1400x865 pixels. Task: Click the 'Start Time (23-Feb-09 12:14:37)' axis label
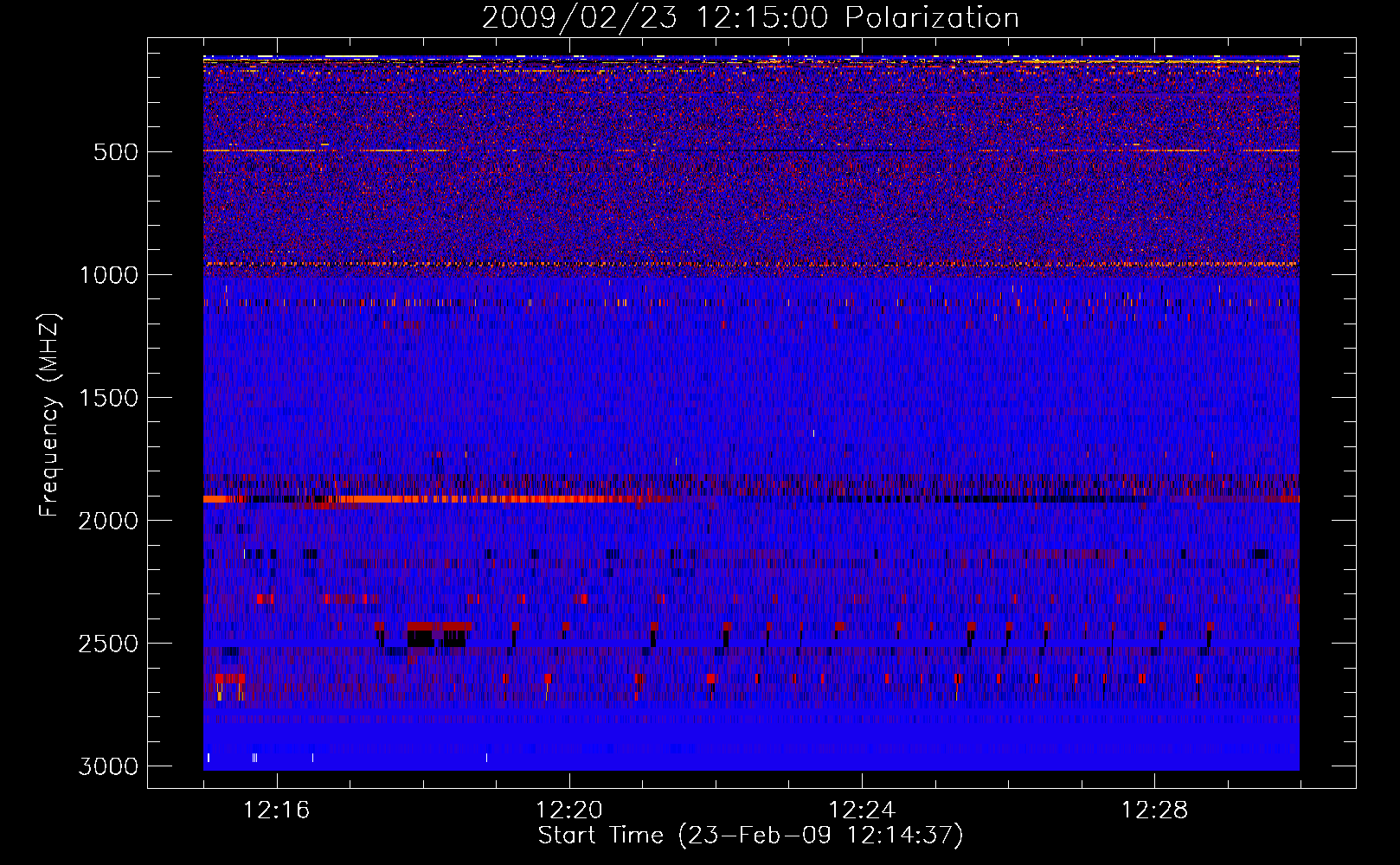(x=750, y=836)
